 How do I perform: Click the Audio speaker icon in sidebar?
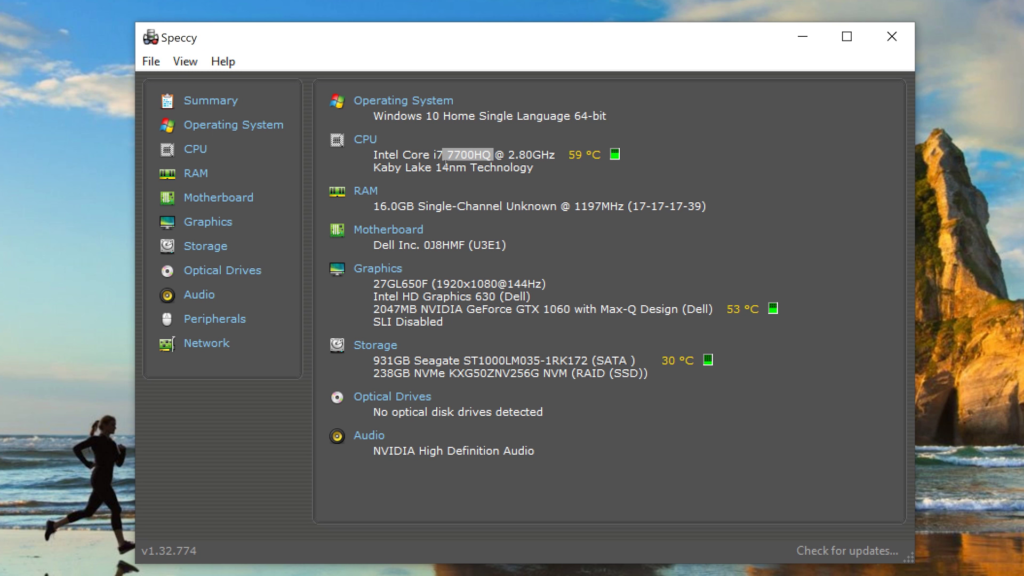(x=167, y=295)
